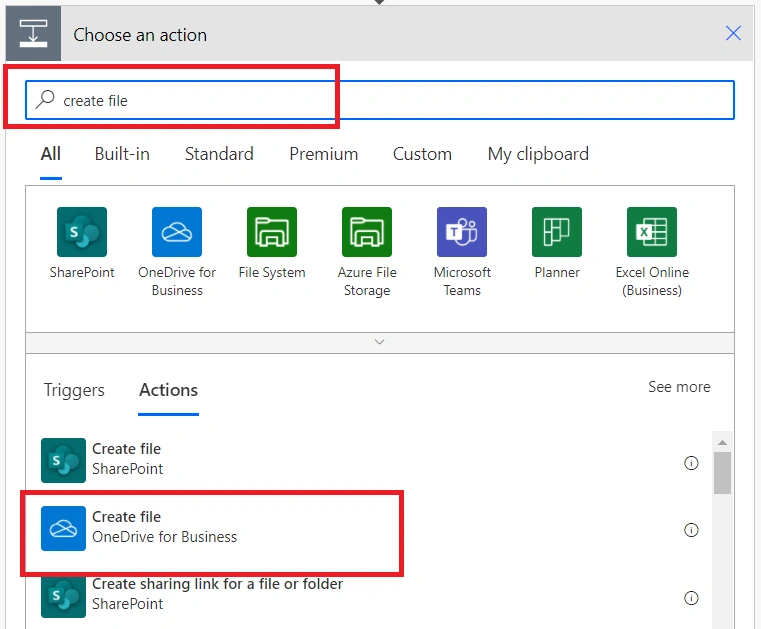Choose Create file SharePoint action
Viewport: 761px width, 629px height.
point(371,461)
